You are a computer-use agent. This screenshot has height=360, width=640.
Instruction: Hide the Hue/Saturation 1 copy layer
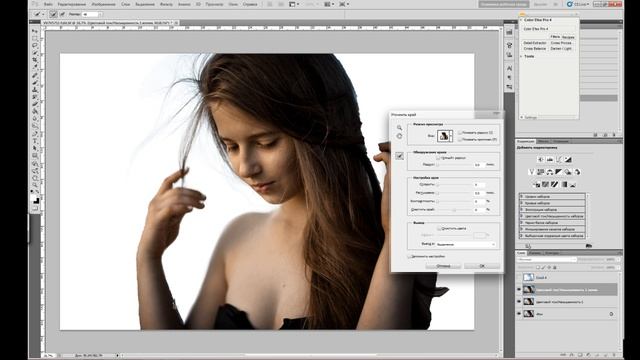[519, 289]
